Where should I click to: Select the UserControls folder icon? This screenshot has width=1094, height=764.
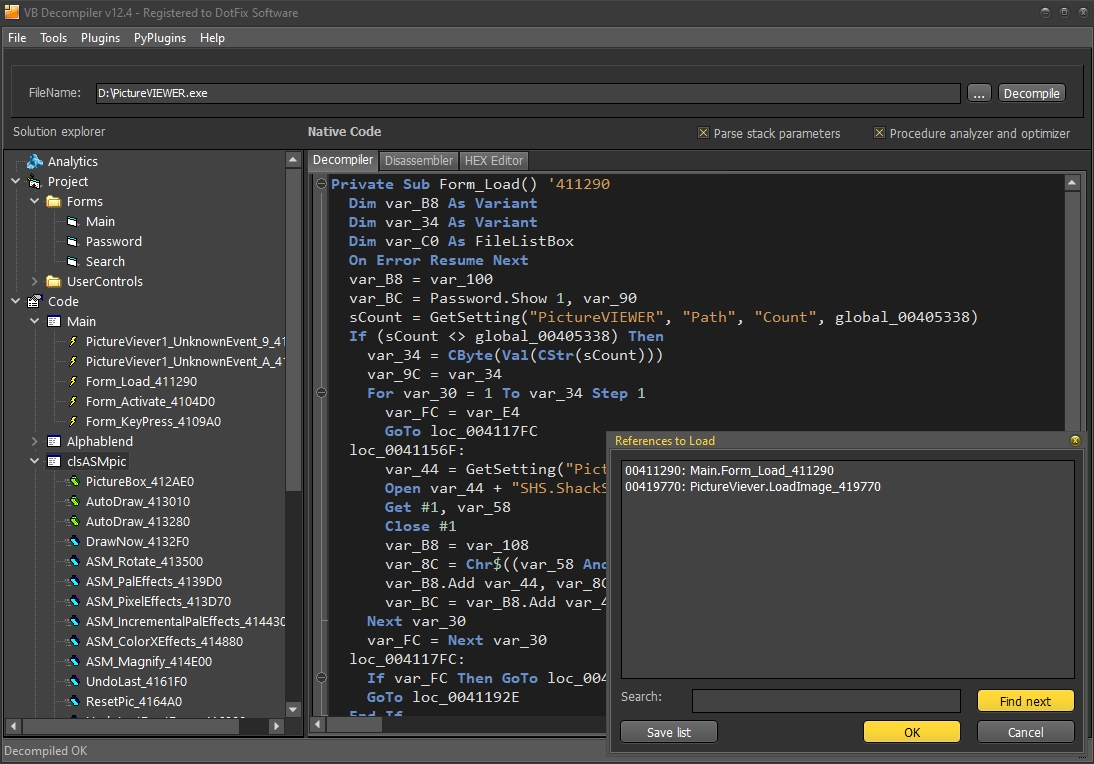click(54, 282)
